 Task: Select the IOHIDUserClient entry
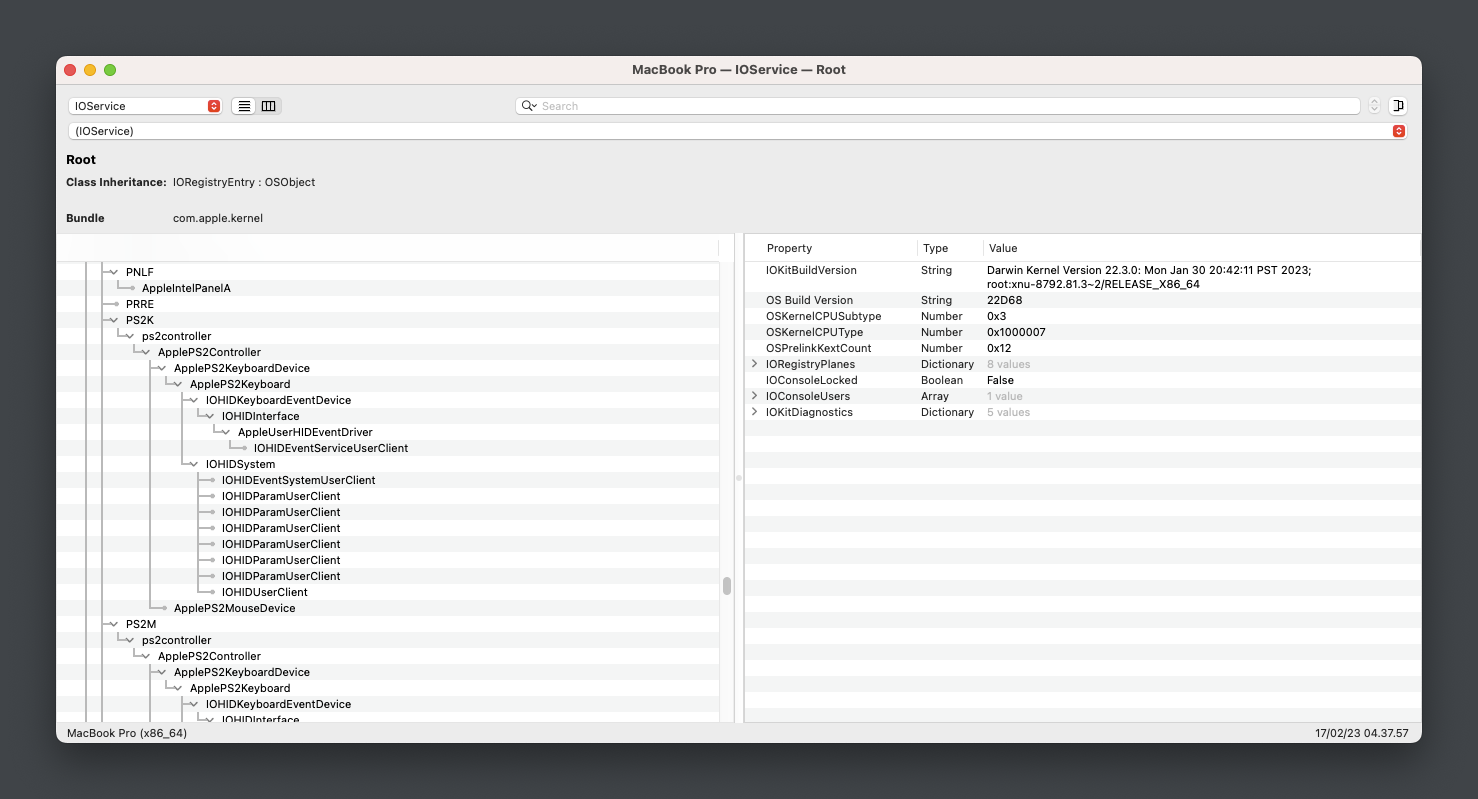(x=265, y=592)
